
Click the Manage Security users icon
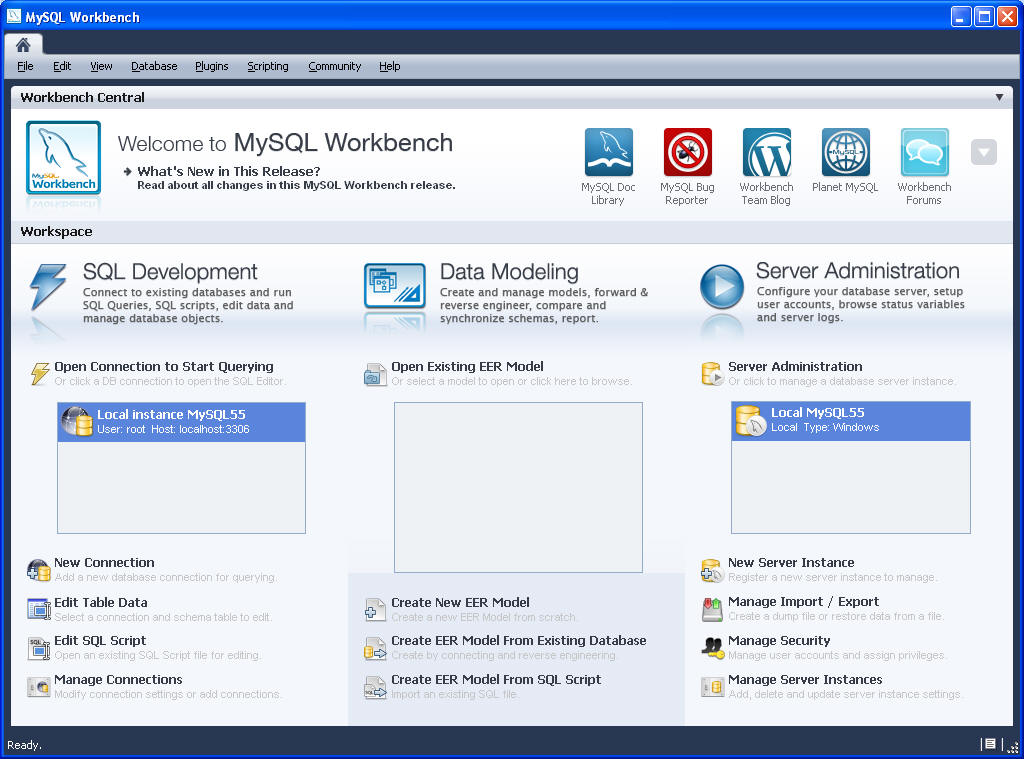(712, 647)
